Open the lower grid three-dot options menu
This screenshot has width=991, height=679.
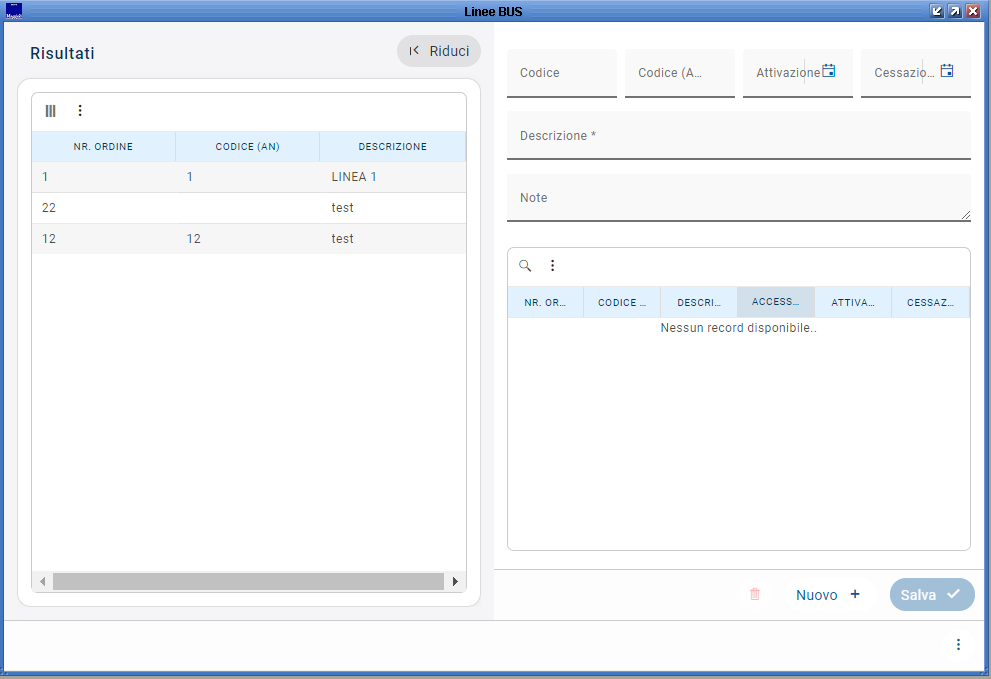tap(552, 266)
